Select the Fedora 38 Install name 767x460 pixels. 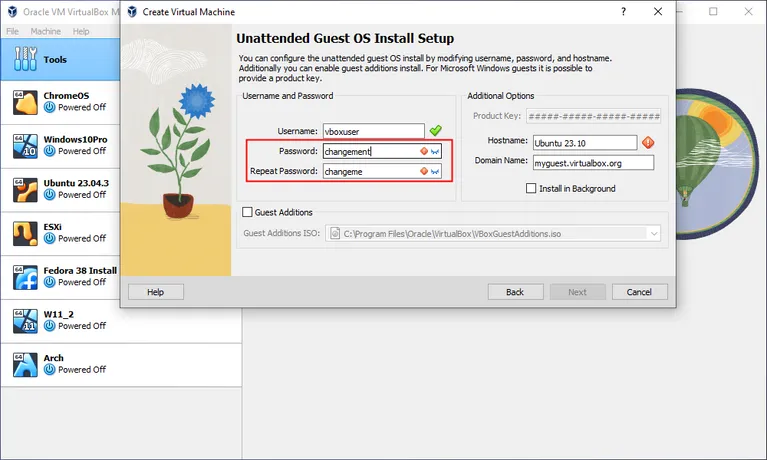click(80, 270)
